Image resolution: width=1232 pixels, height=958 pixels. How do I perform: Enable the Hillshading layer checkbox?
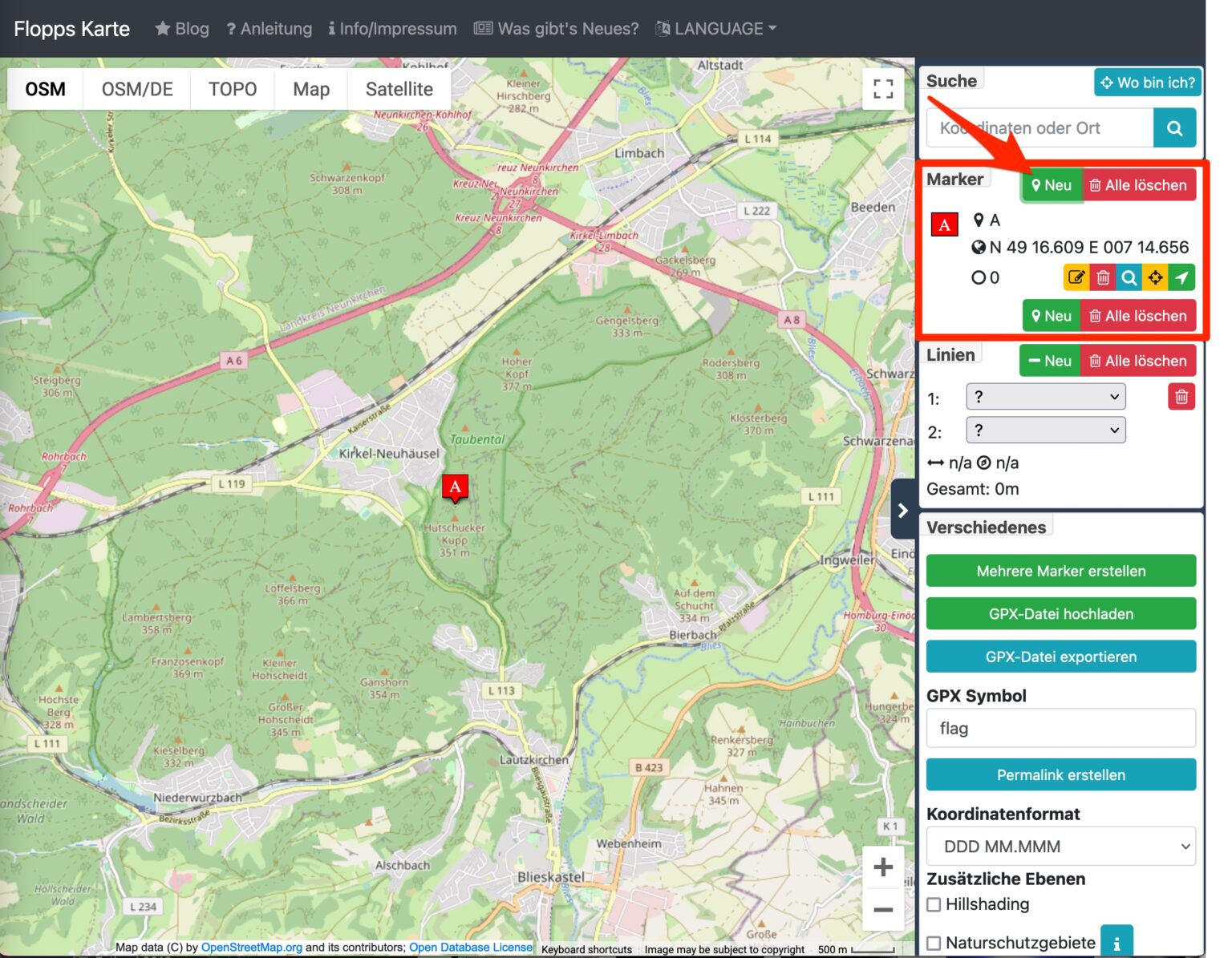(934, 904)
